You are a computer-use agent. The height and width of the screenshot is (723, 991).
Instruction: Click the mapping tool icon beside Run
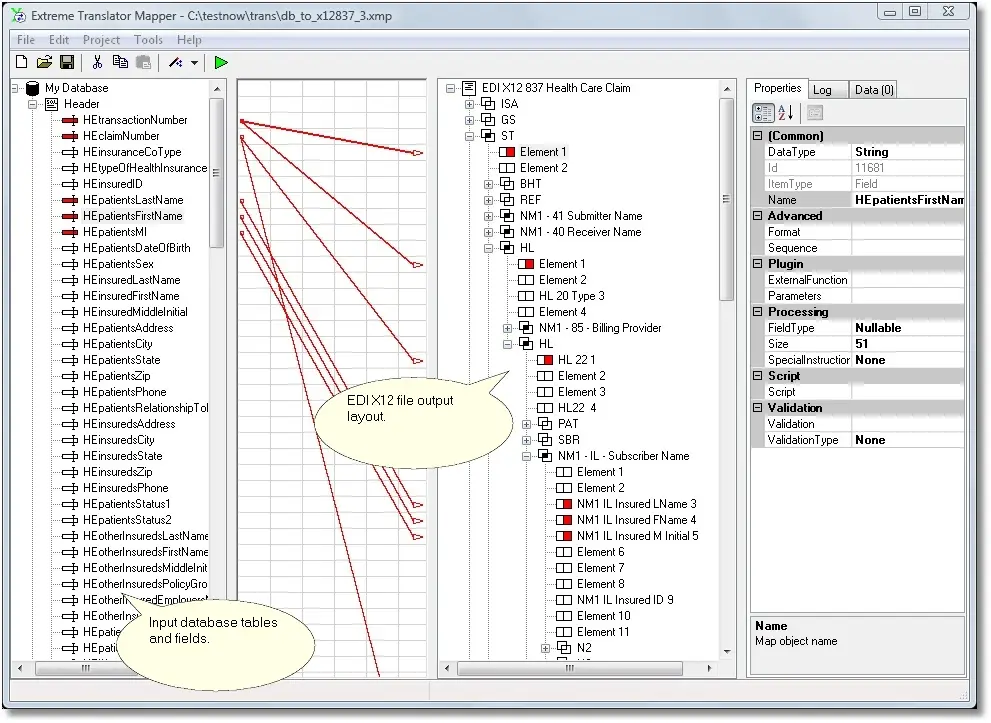point(176,62)
